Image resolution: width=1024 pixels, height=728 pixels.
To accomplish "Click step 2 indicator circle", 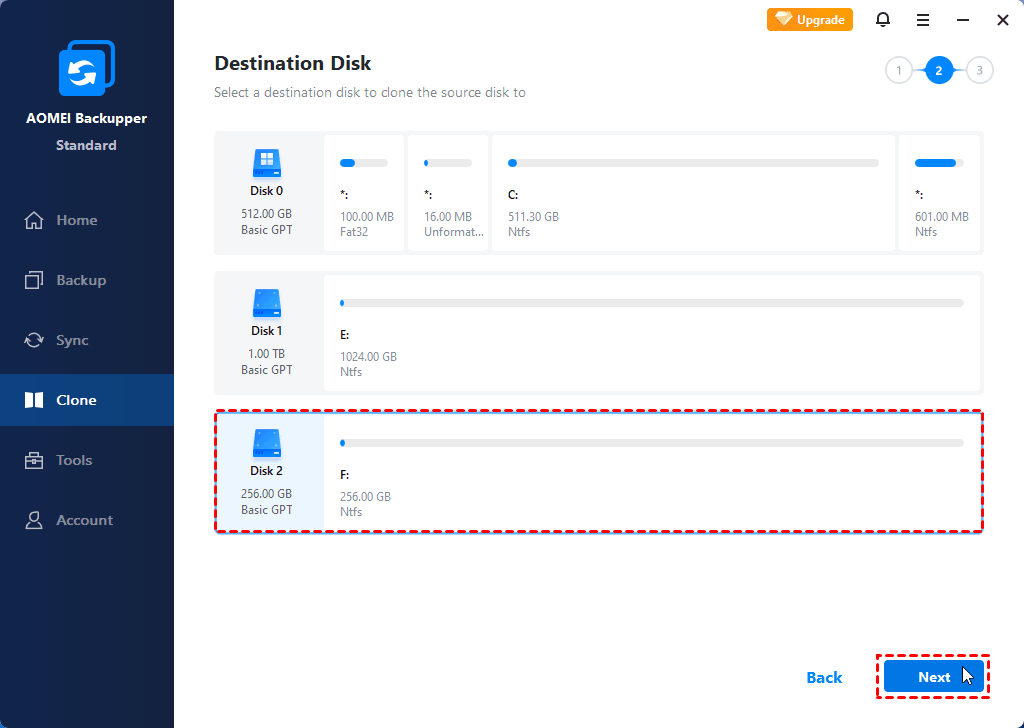I will (939, 71).
